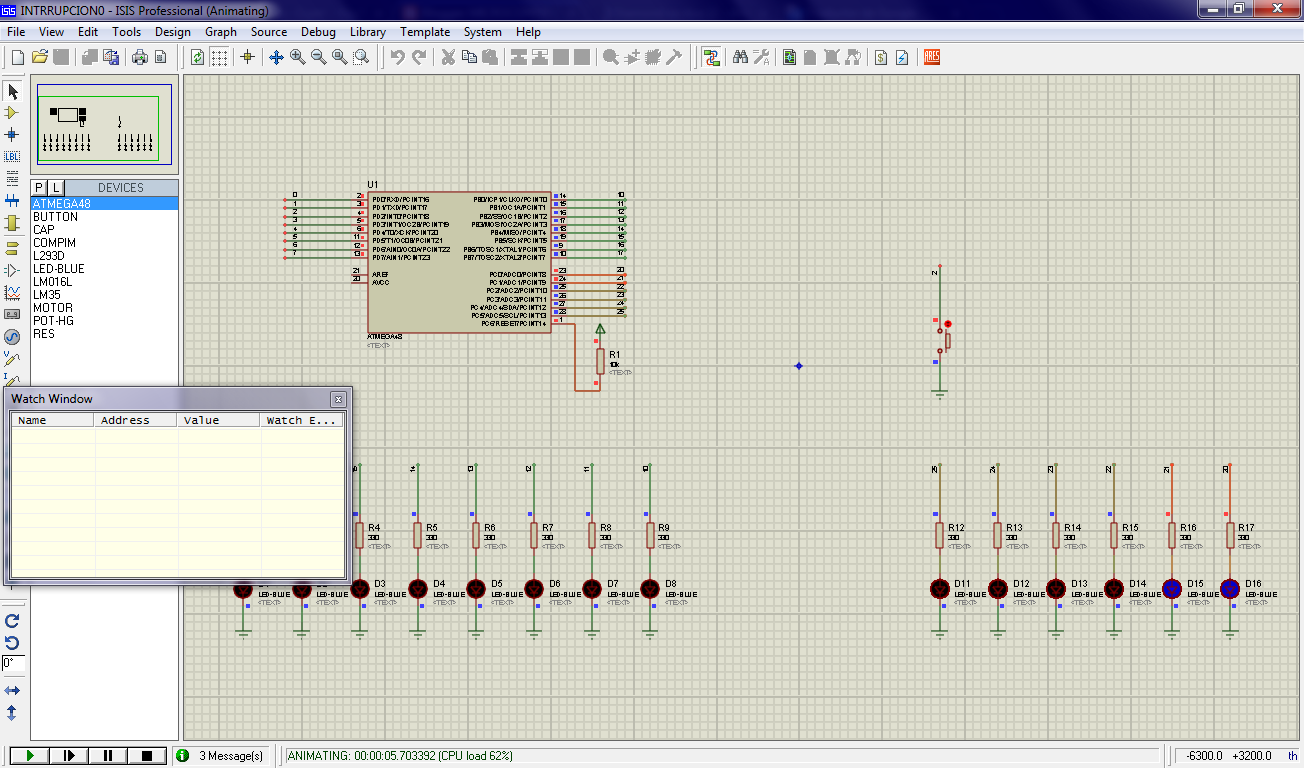Click the Zoom In tool

(x=297, y=57)
